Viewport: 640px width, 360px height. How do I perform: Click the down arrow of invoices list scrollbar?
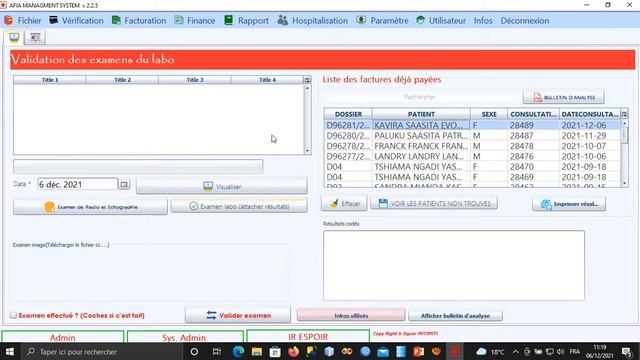(624, 184)
